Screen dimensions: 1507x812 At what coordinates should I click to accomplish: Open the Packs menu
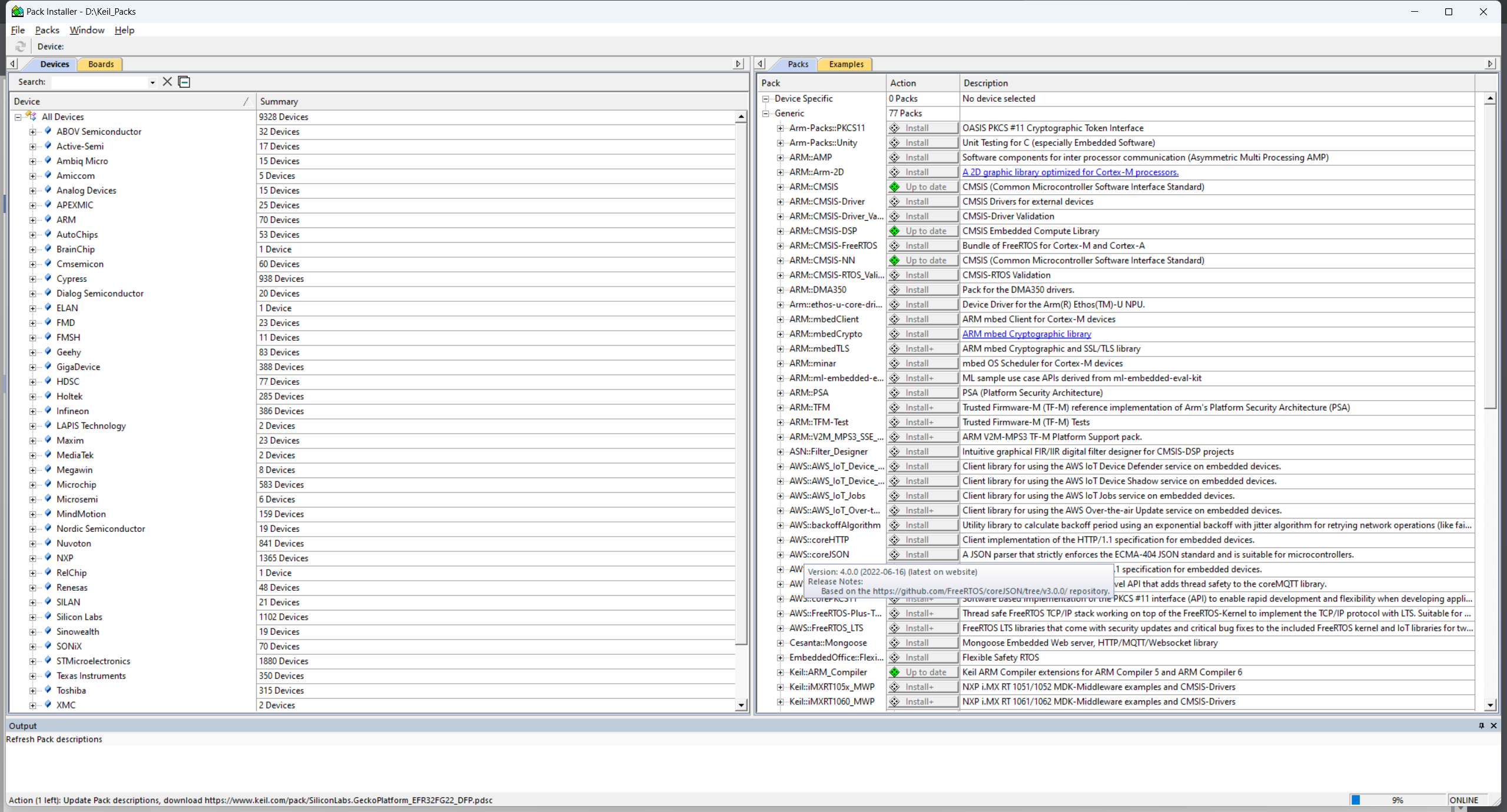point(47,30)
